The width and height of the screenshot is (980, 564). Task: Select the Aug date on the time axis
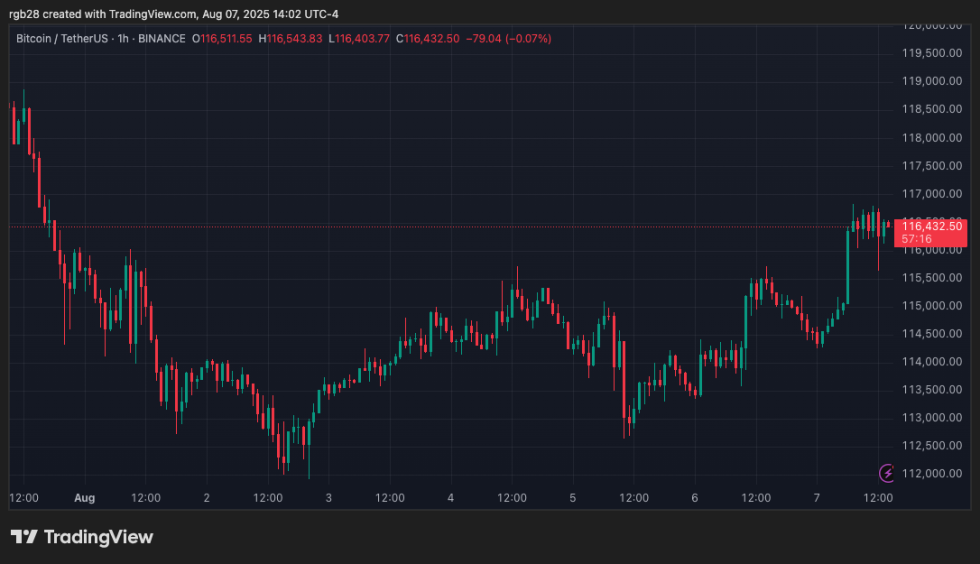click(85, 497)
